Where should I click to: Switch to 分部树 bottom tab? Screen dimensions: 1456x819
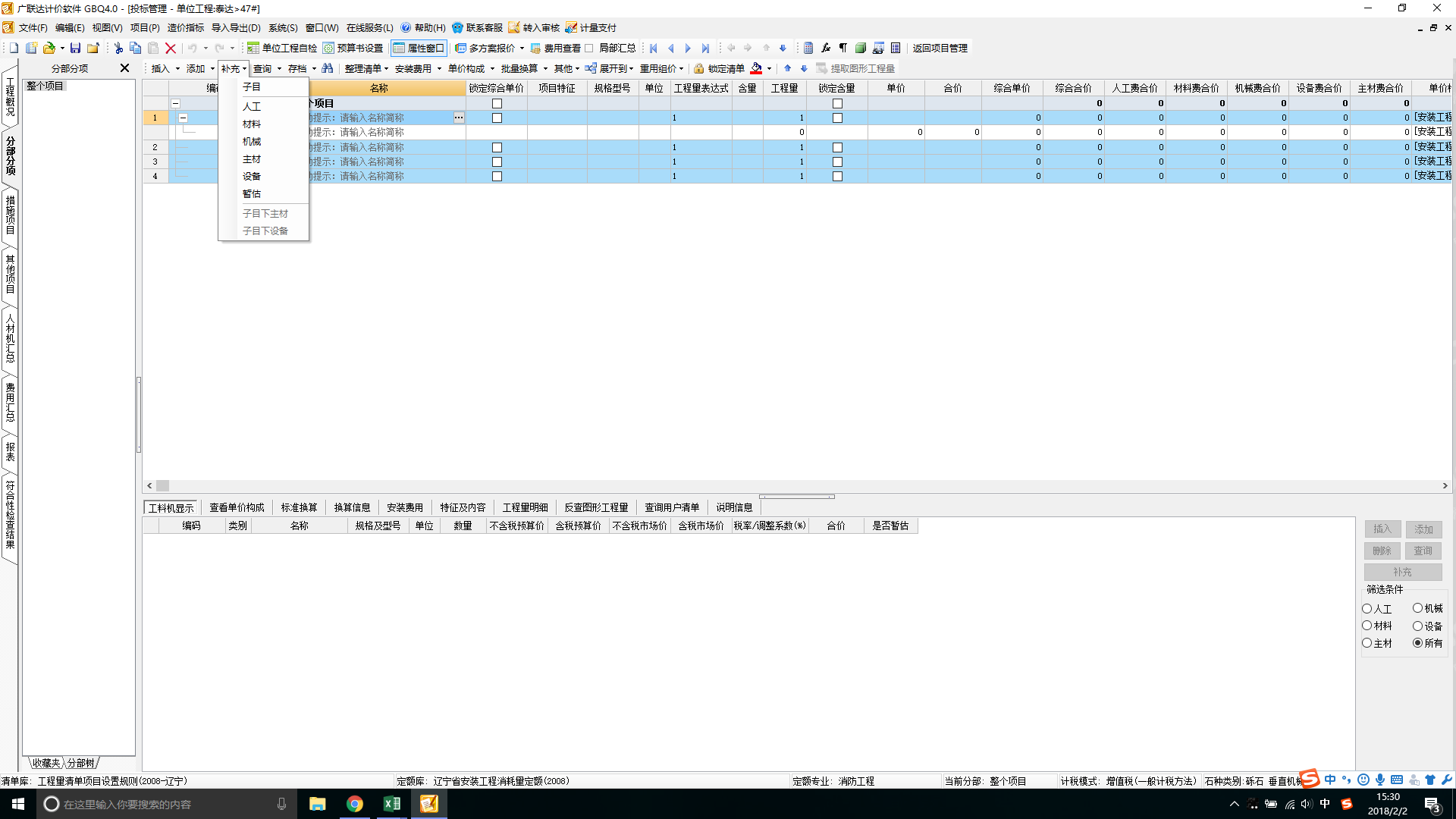click(x=81, y=763)
